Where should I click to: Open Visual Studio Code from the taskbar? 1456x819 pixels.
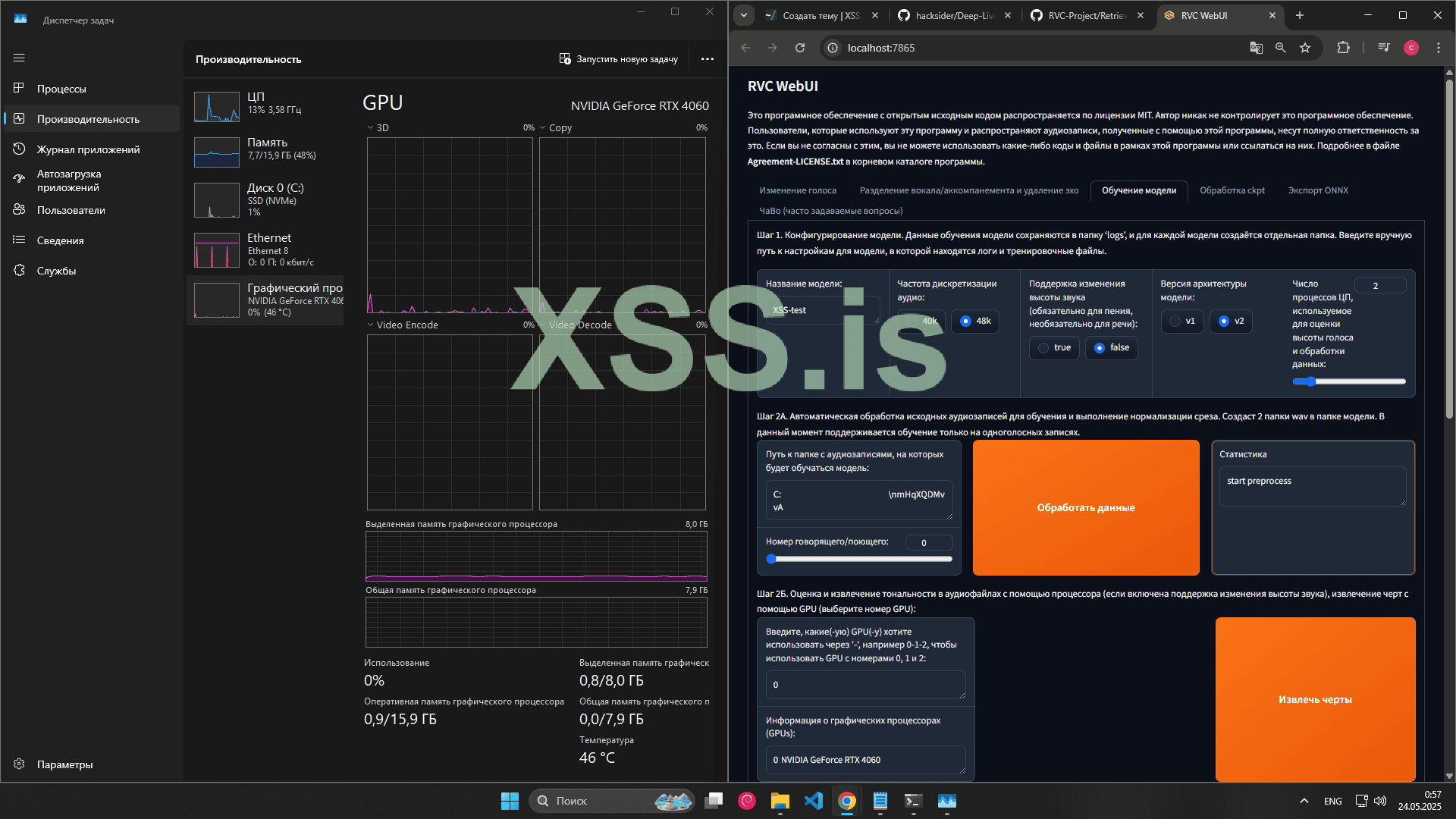[x=813, y=801]
